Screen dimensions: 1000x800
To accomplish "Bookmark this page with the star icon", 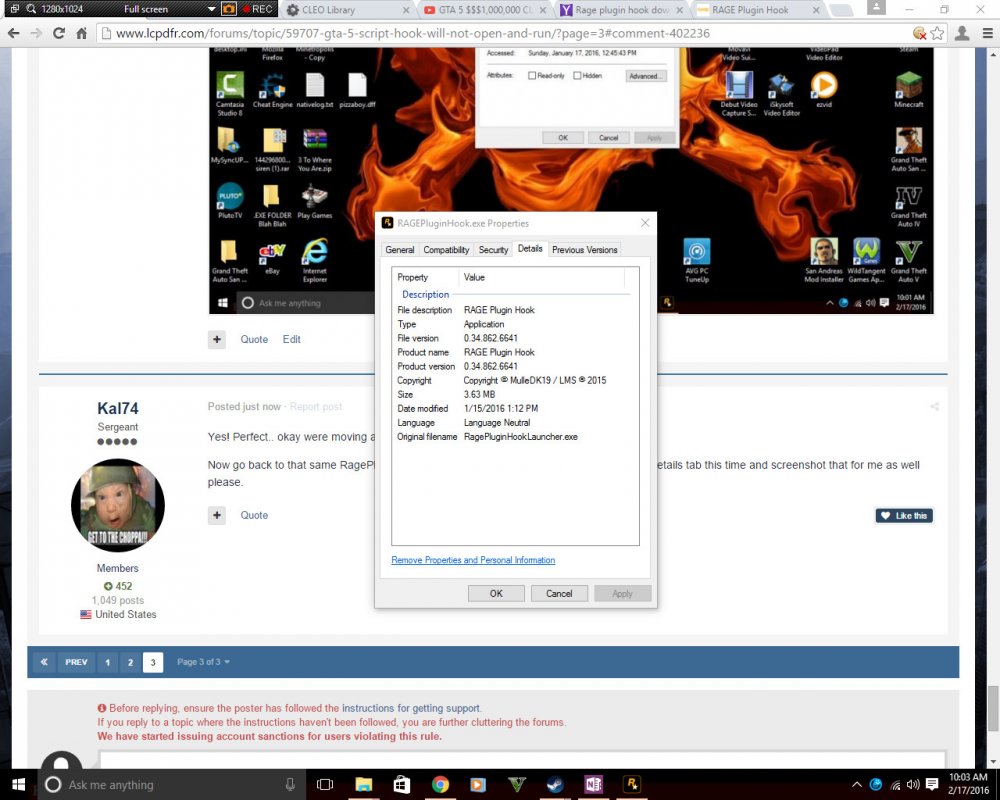I will click(937, 33).
